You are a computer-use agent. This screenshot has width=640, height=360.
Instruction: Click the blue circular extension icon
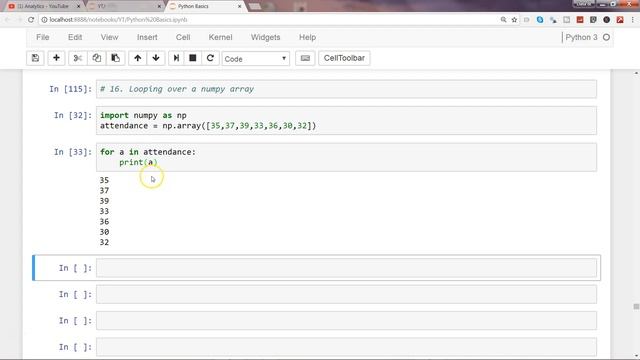[x=540, y=20]
